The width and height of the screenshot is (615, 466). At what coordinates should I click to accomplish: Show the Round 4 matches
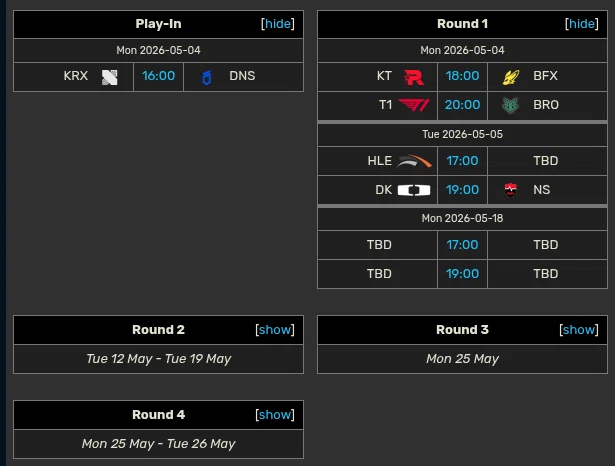[x=275, y=415]
